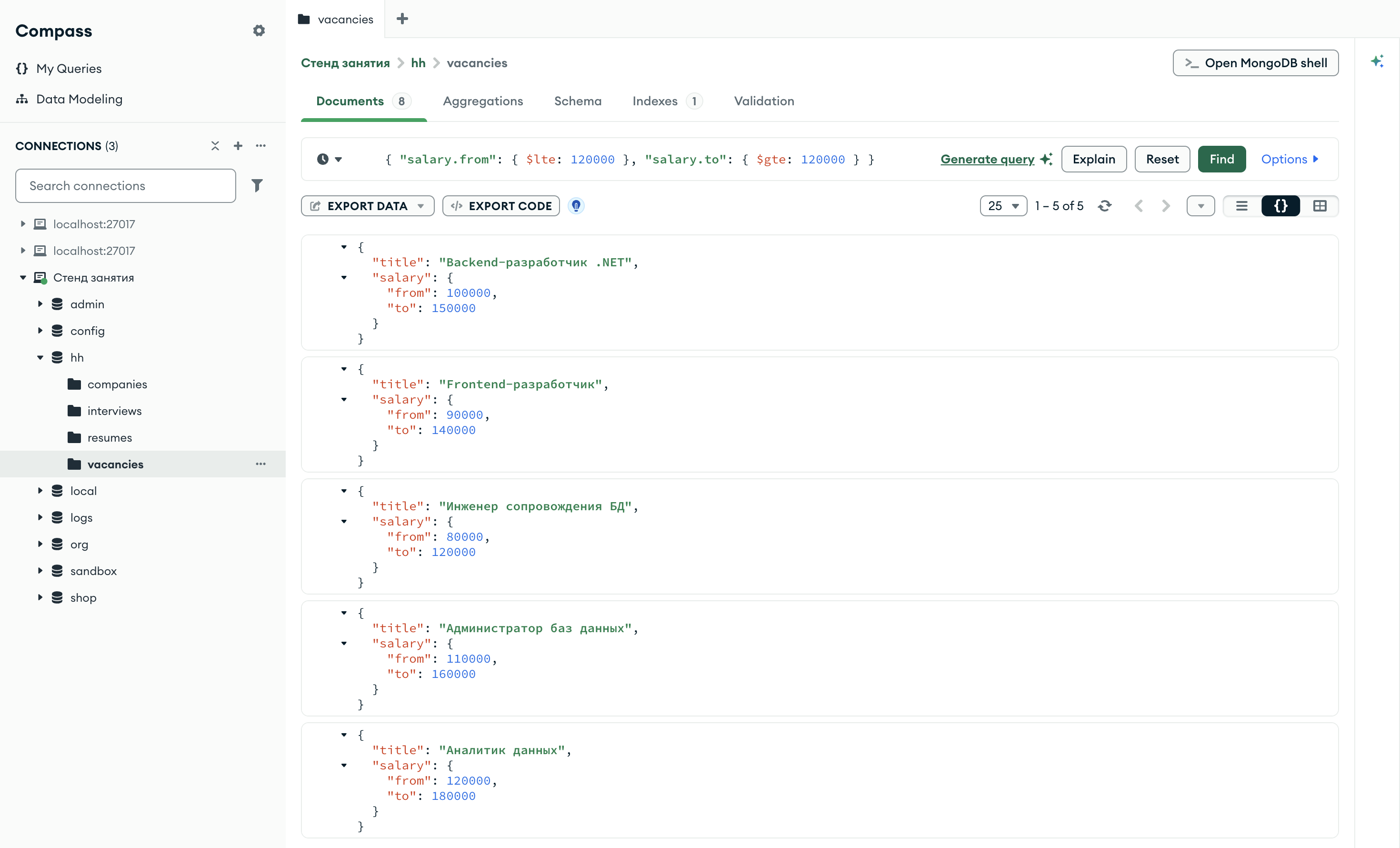1400x848 pixels.
Task: Open Compass settings gear icon
Action: (259, 30)
